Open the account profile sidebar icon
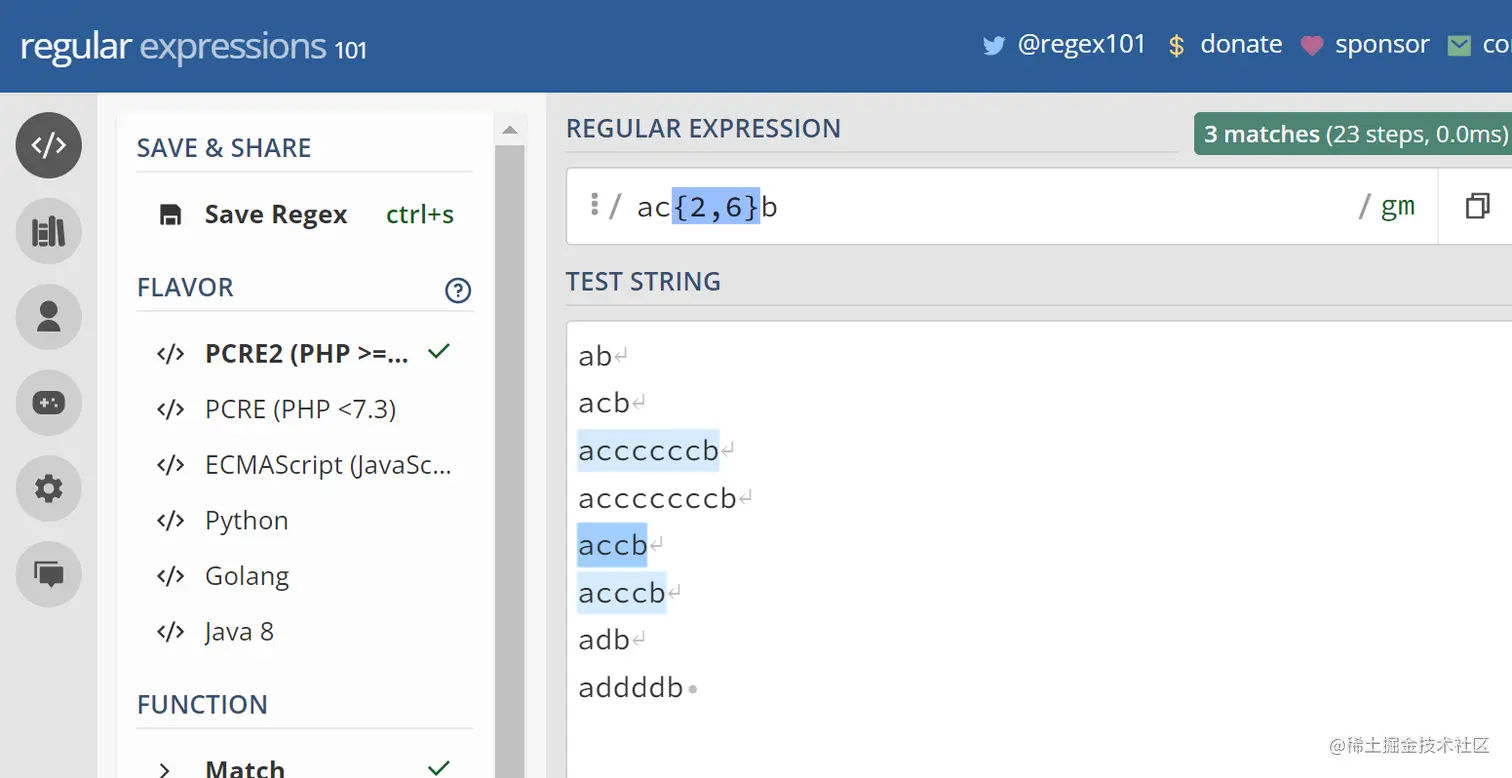This screenshot has width=1512, height=778. (x=48, y=317)
